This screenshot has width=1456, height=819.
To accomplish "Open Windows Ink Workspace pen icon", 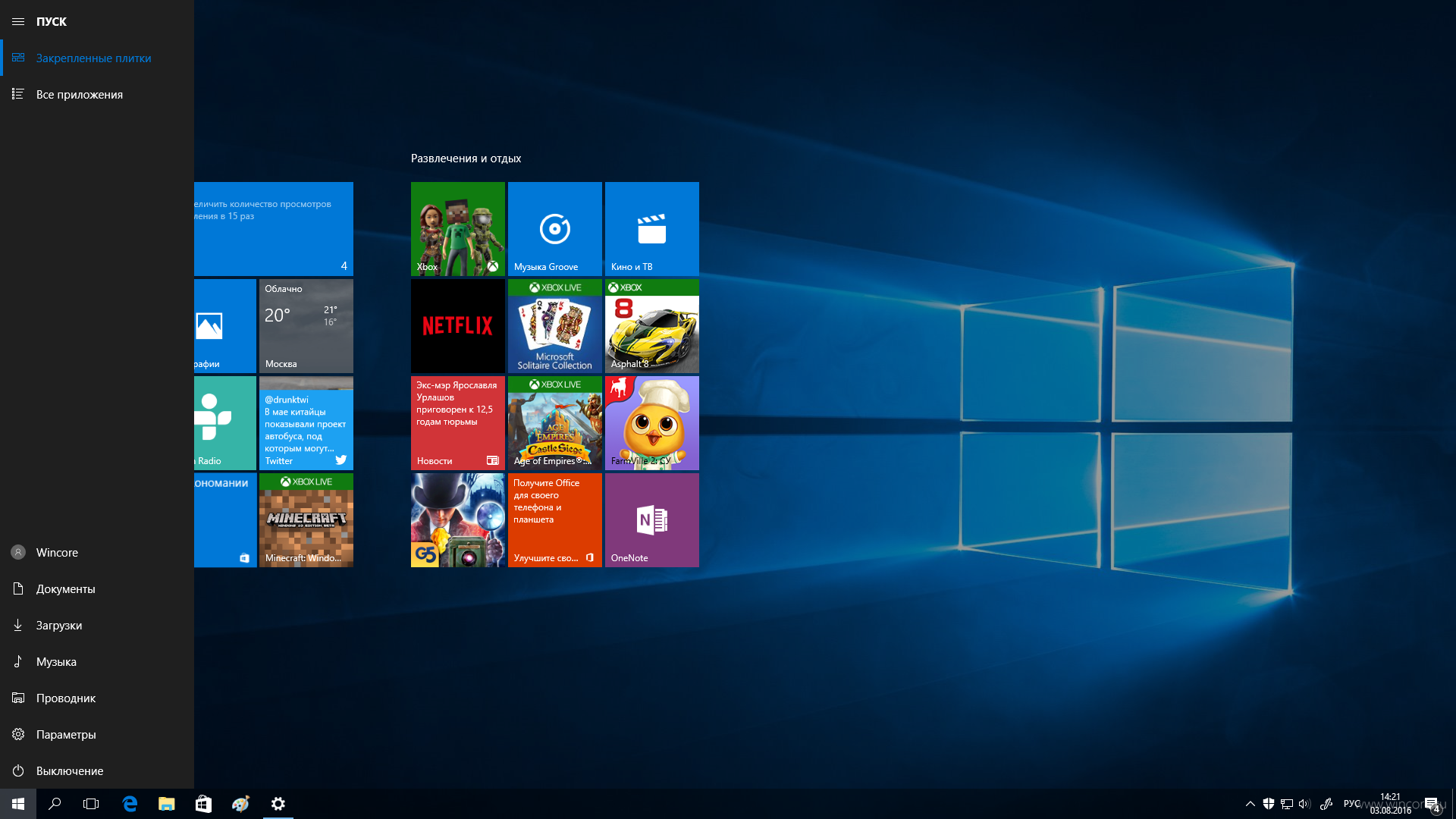I will [x=1326, y=804].
